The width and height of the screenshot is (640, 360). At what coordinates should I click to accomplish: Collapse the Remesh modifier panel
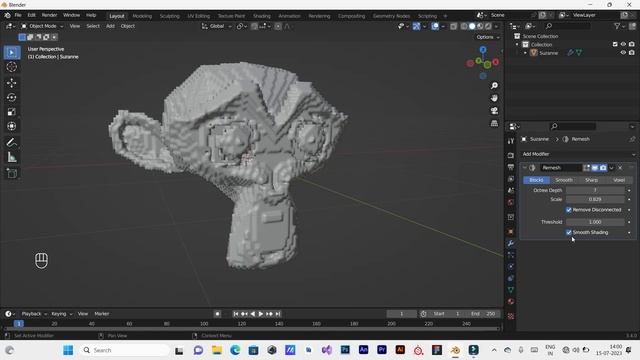click(525, 168)
